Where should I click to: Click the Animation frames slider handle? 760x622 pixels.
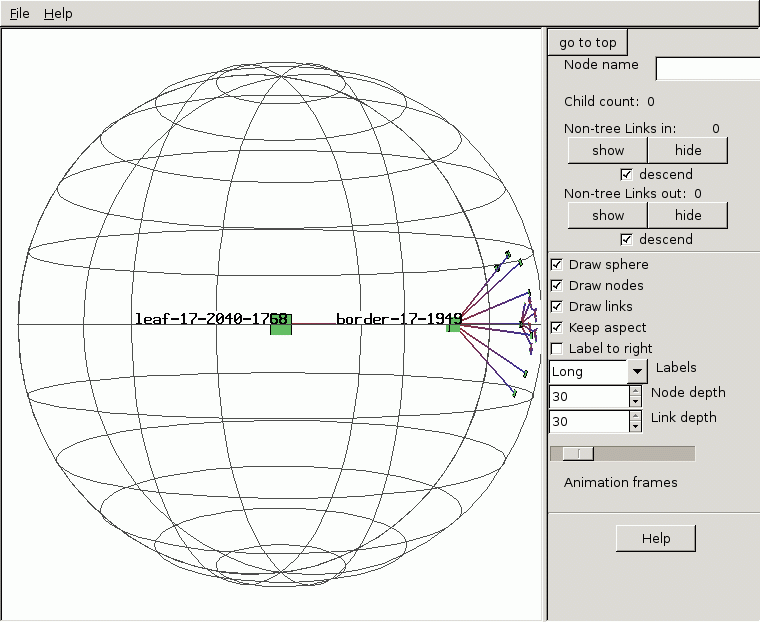[x=578, y=454]
